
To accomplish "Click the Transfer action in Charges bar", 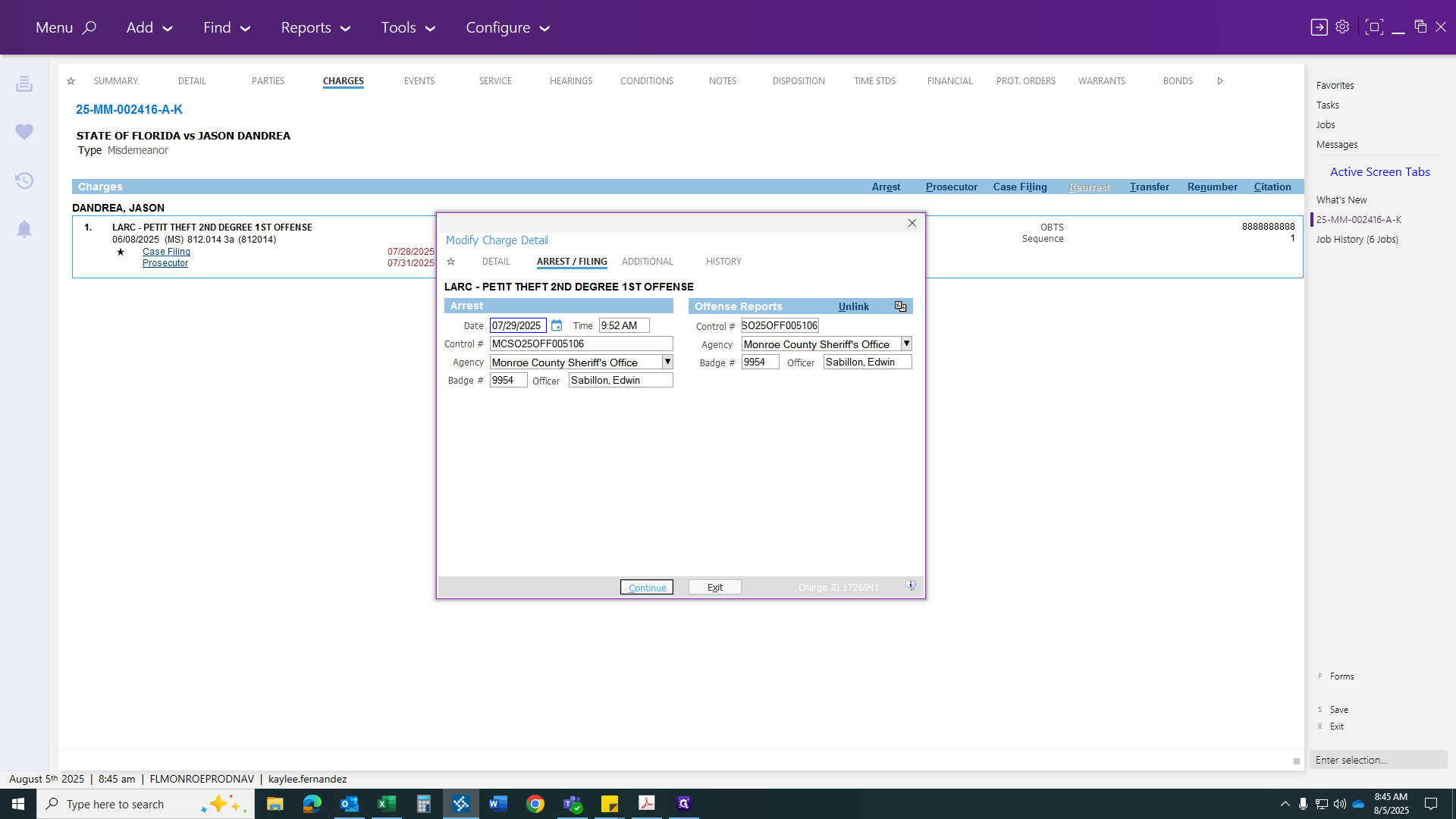I will click(x=1149, y=187).
